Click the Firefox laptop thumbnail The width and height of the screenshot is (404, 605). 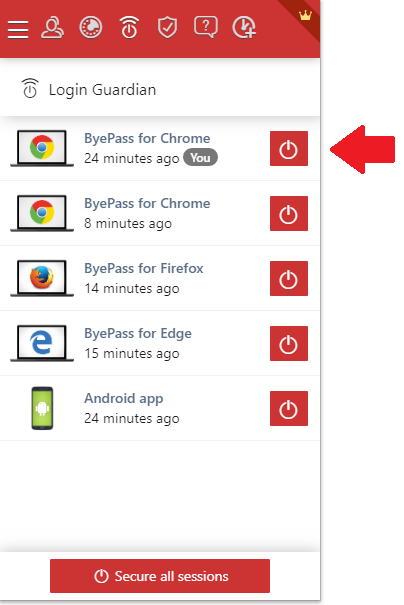click(x=42, y=278)
